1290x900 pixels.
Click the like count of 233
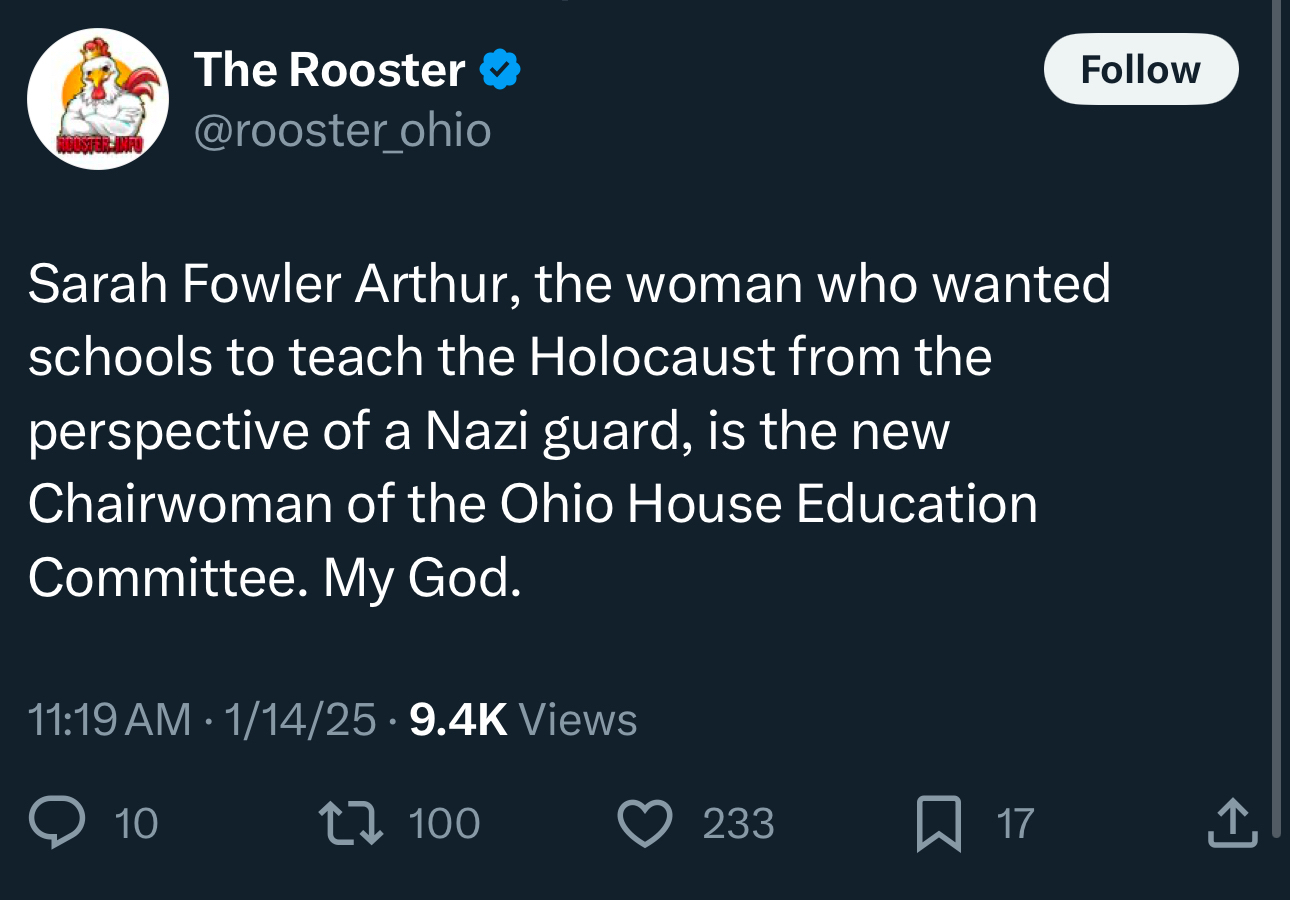point(738,823)
